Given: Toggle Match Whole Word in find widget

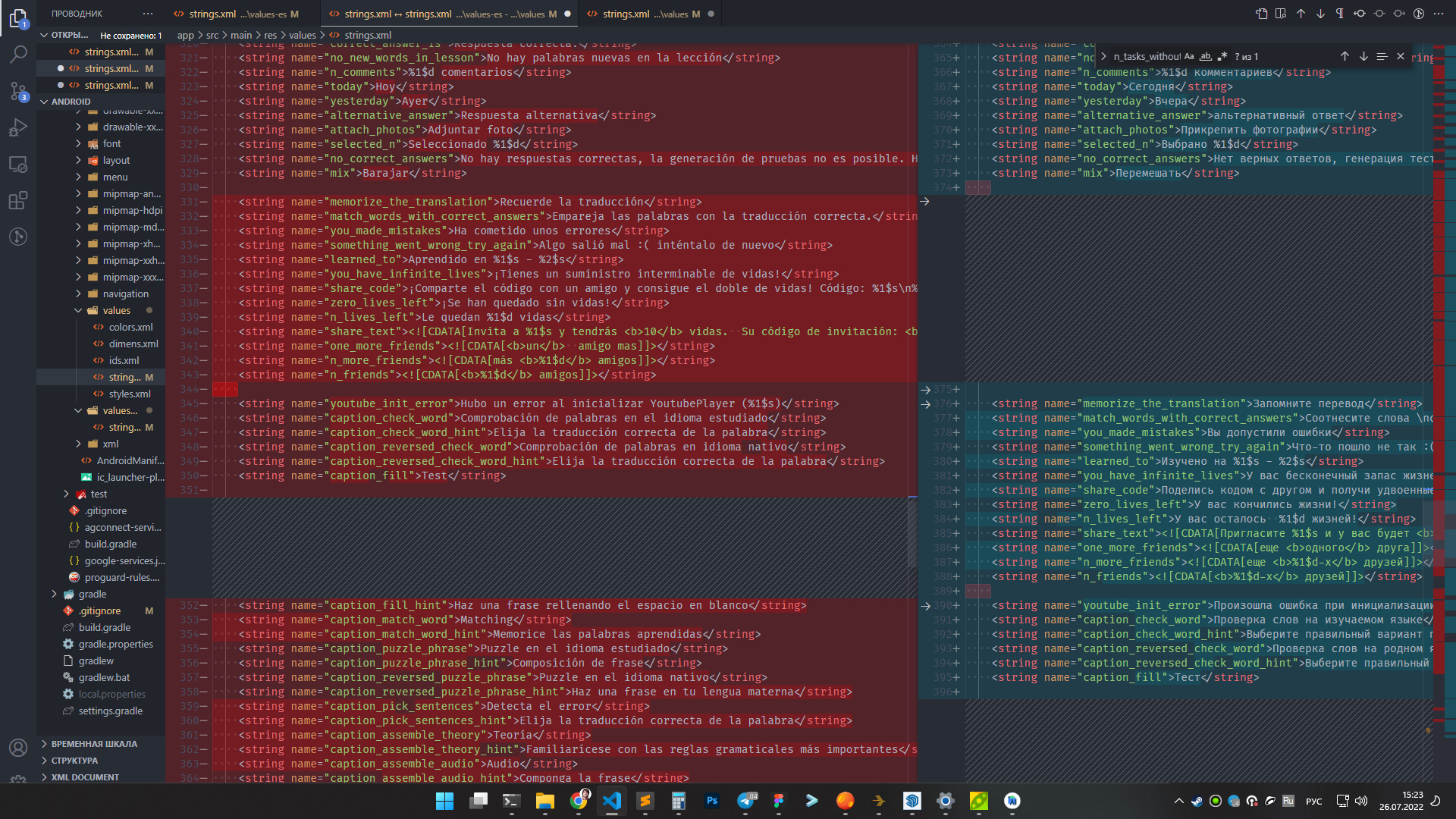Looking at the screenshot, I should pyautogui.click(x=1206, y=57).
